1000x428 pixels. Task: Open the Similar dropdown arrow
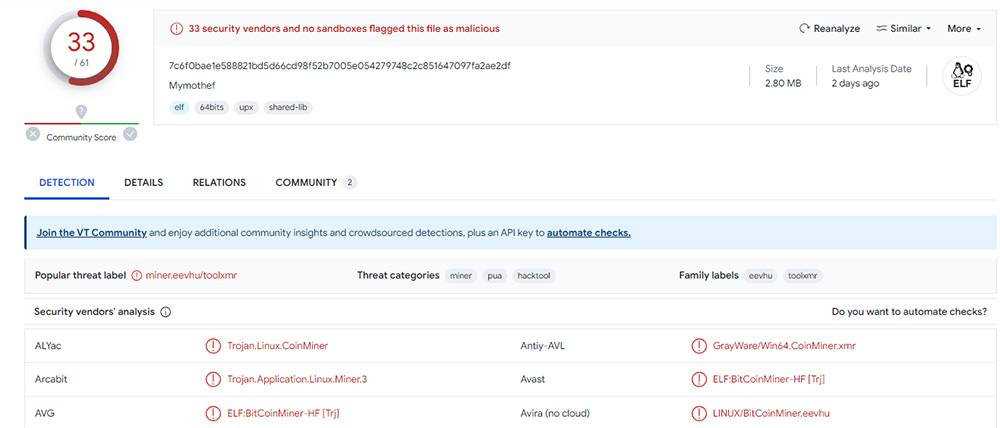[928, 29]
